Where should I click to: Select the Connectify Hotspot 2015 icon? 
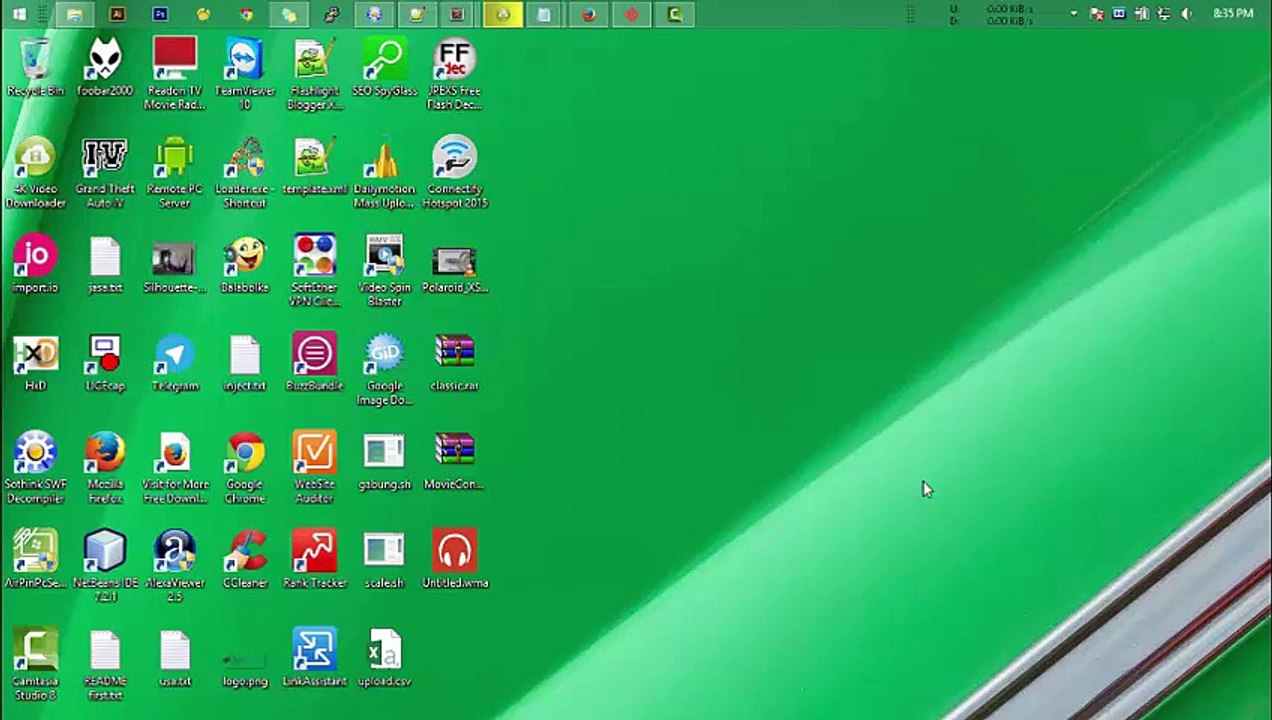click(455, 172)
